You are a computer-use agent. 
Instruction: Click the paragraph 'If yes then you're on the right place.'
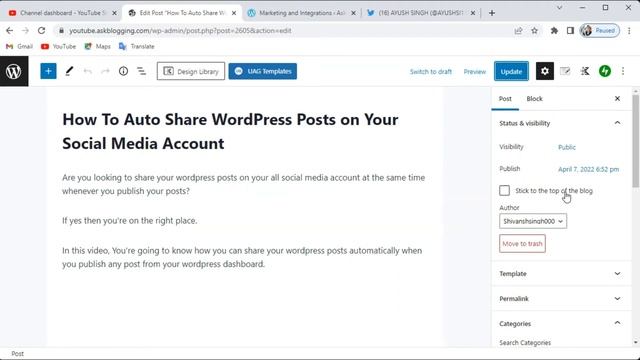point(129,221)
